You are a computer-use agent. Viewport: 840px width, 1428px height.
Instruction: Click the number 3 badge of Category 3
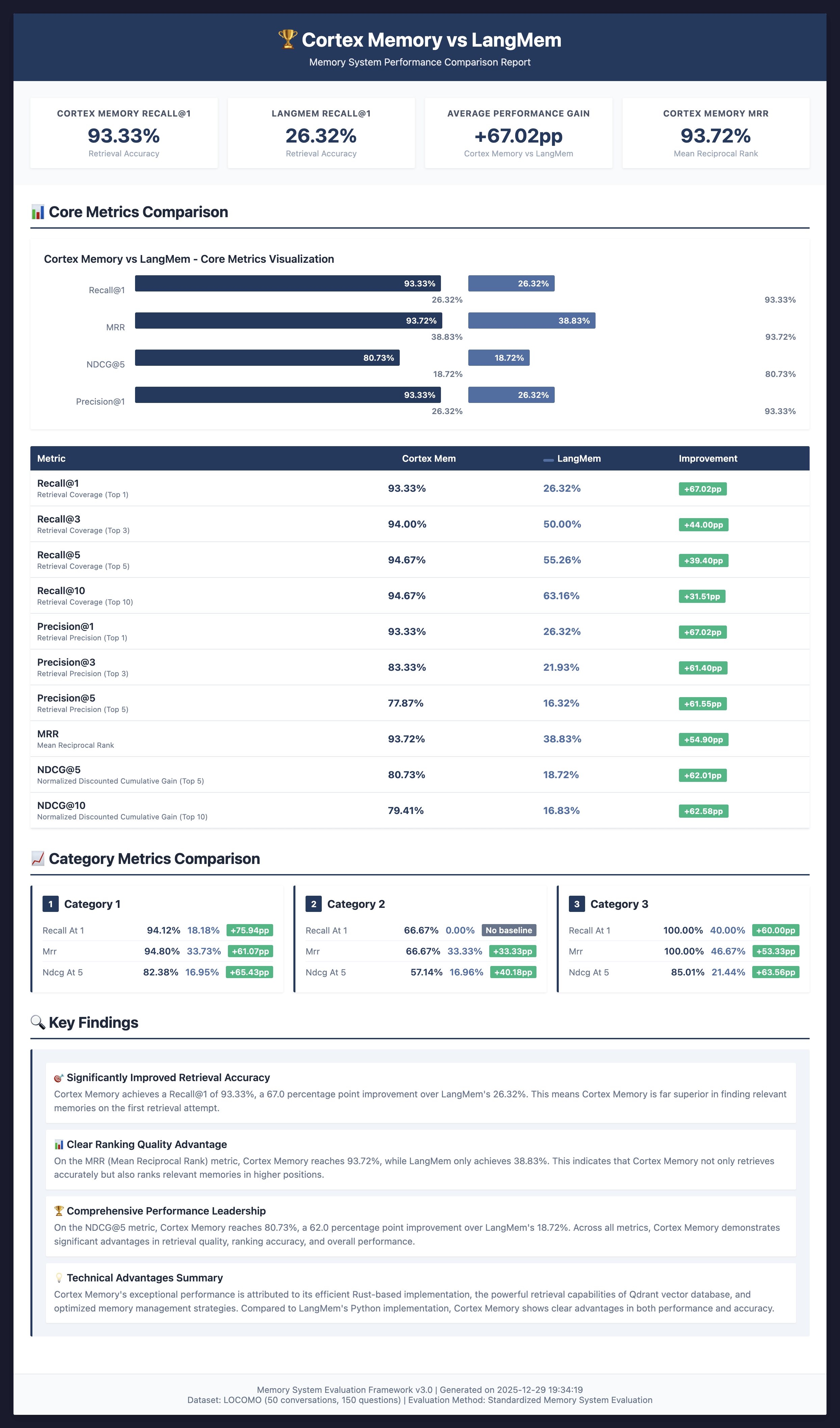click(x=577, y=904)
